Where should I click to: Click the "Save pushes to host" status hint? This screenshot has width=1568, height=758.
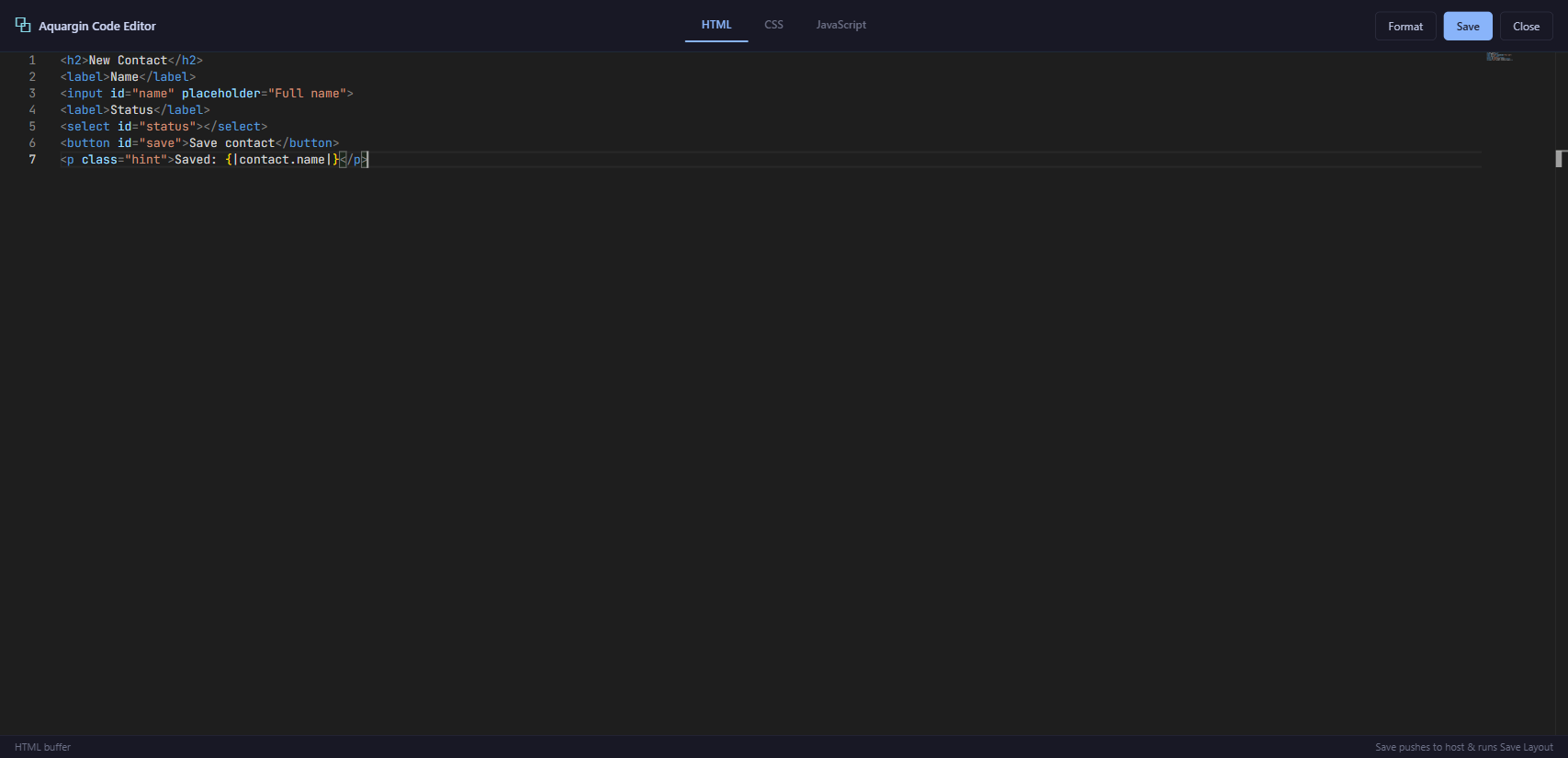pyautogui.click(x=1464, y=747)
